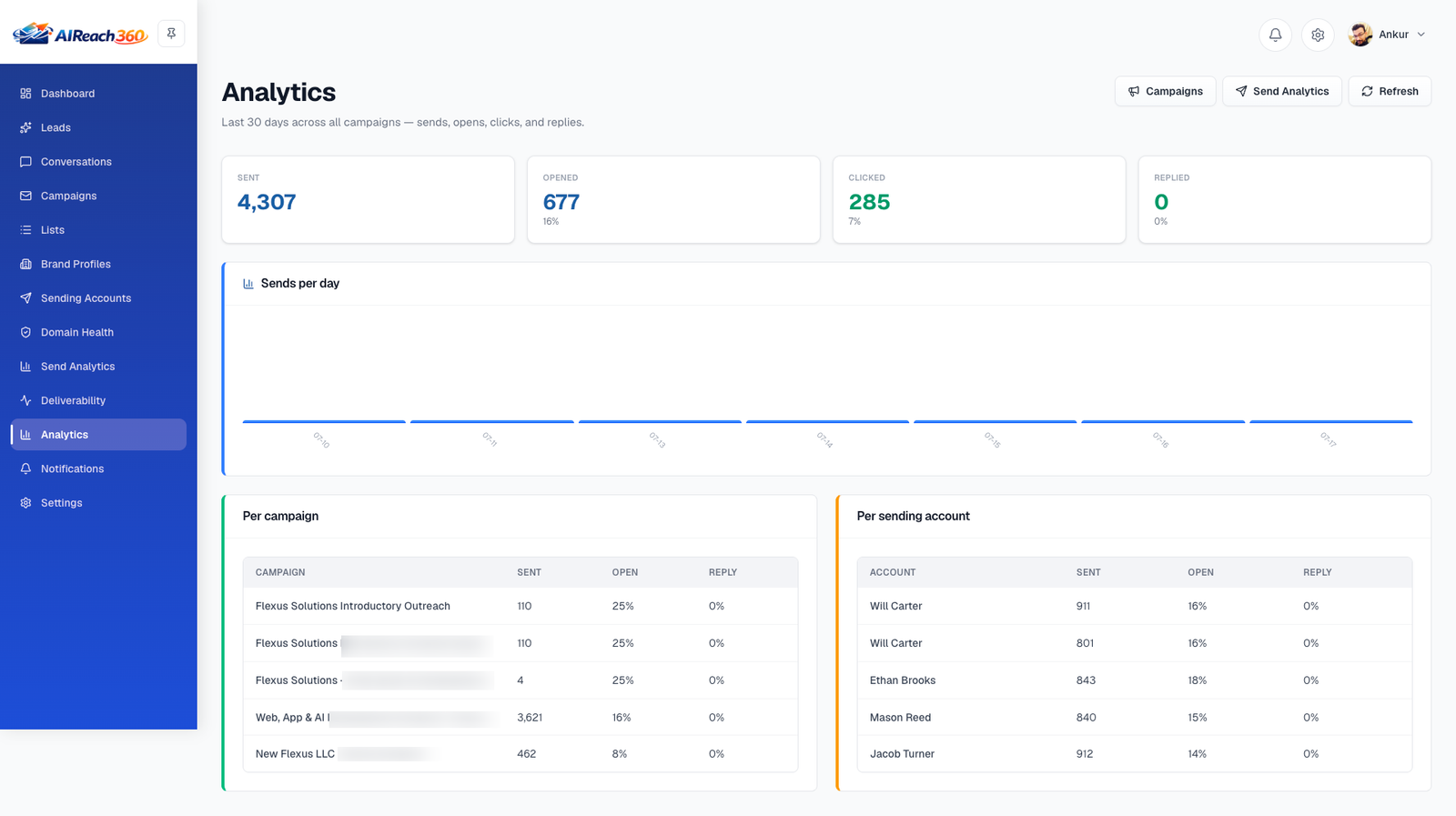Click the Sends per day chart icon

click(x=248, y=284)
